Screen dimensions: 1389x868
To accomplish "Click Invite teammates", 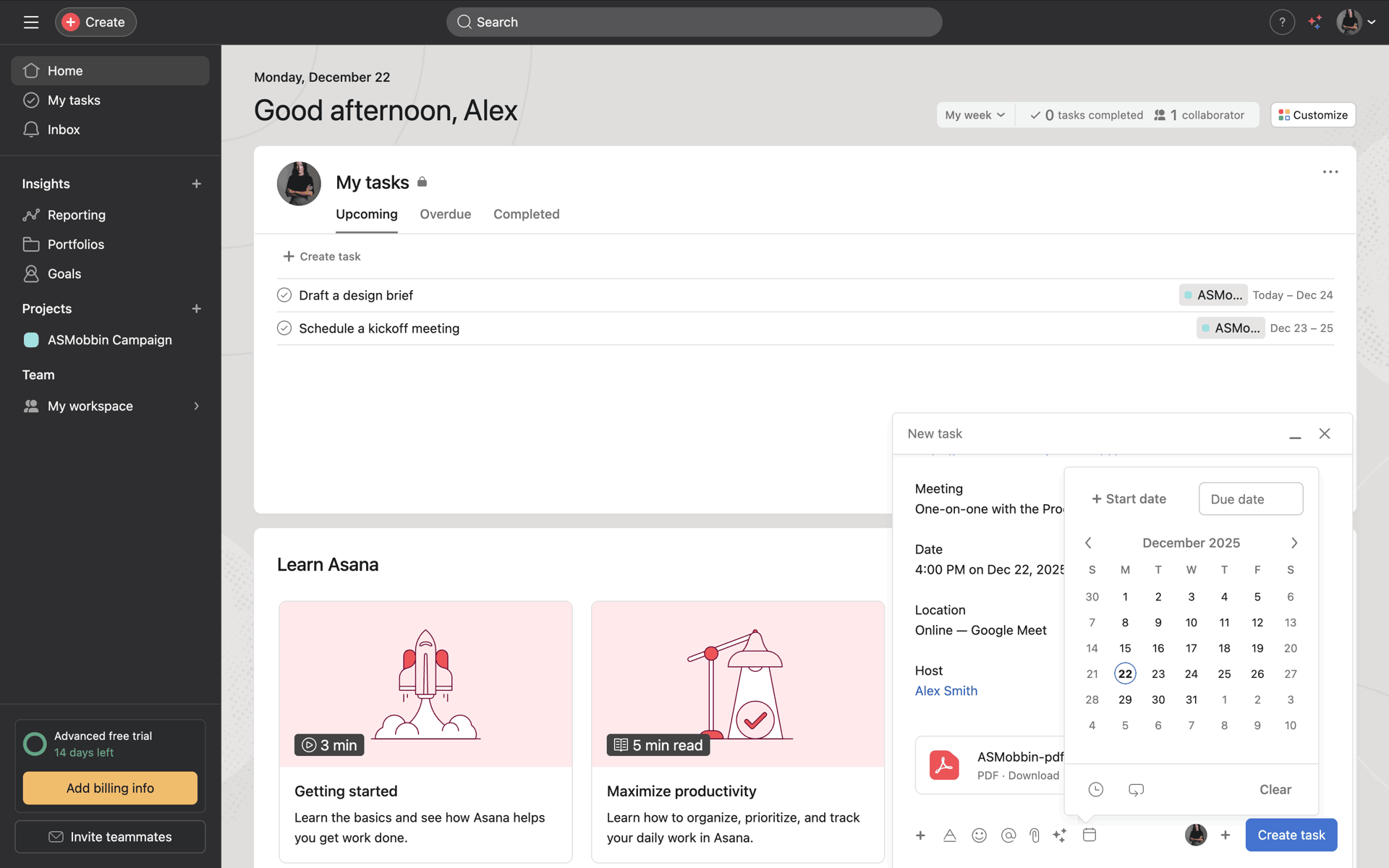I will point(110,837).
